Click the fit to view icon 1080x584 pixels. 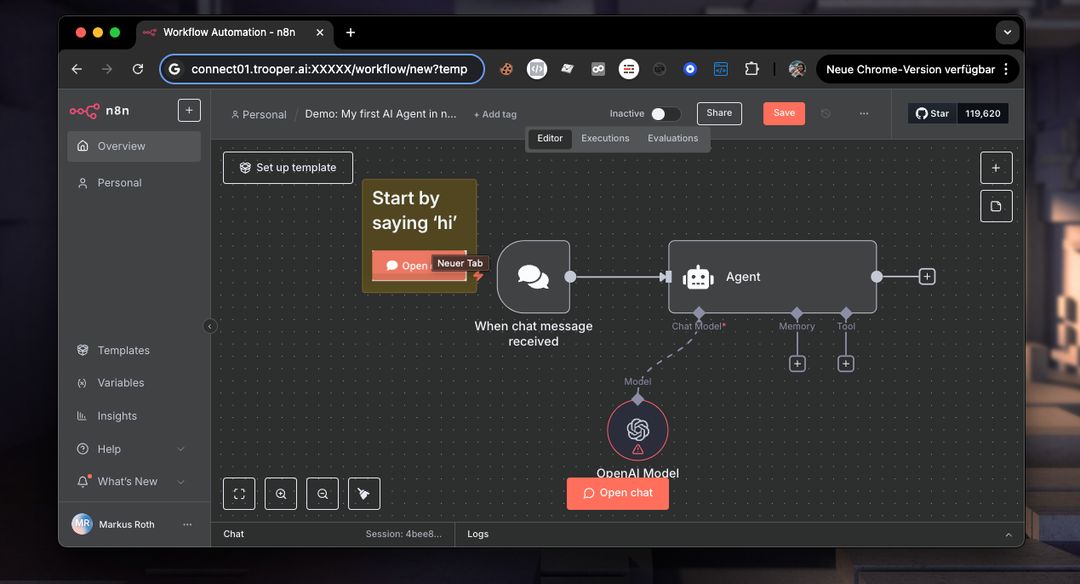coord(239,494)
